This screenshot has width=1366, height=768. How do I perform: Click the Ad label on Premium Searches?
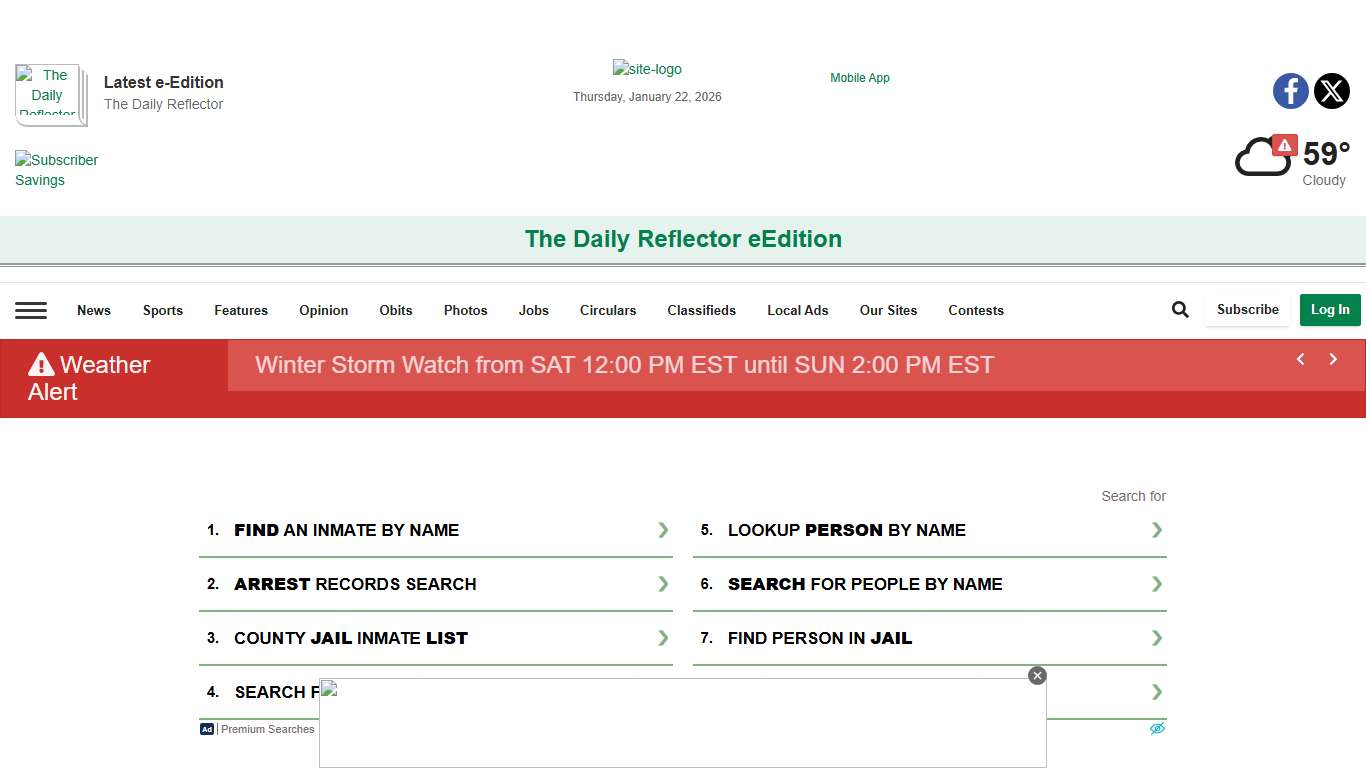pyautogui.click(x=206, y=729)
